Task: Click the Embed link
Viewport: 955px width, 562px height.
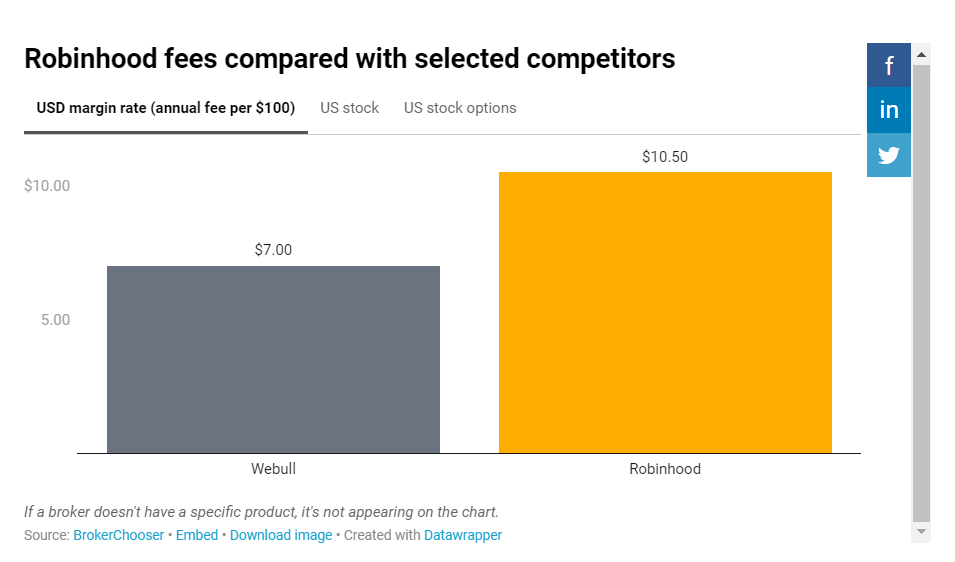Action: tap(197, 535)
